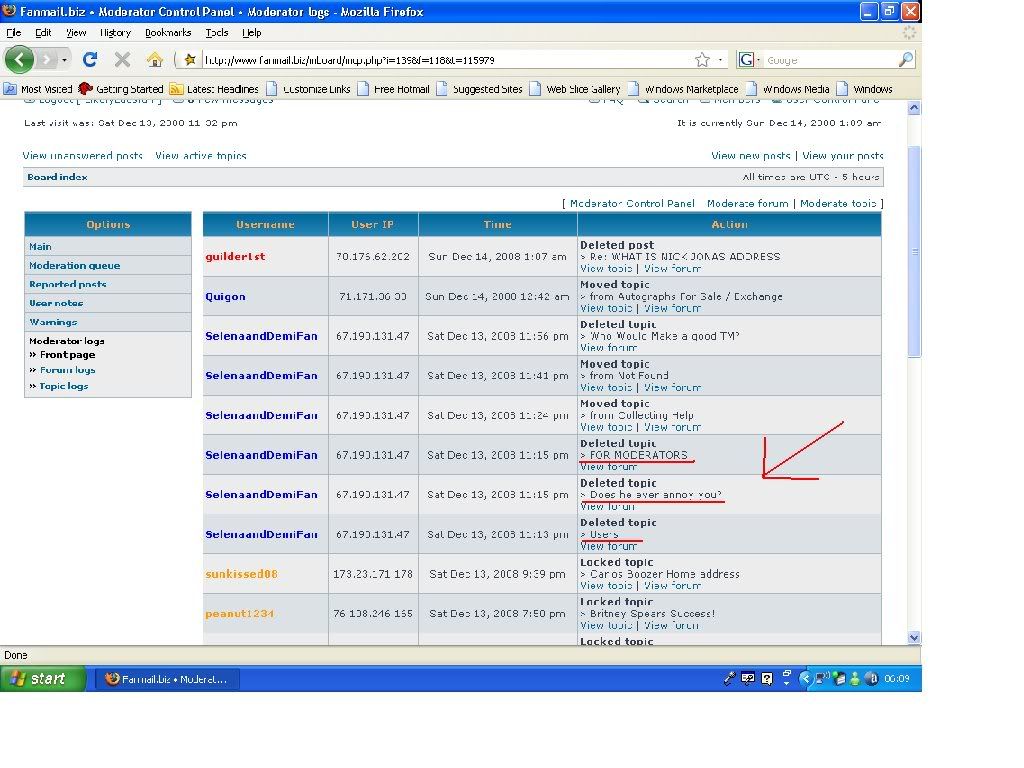Image resolution: width=1024 pixels, height=768 pixels.
Task: Open the File menu
Action: coord(14,33)
